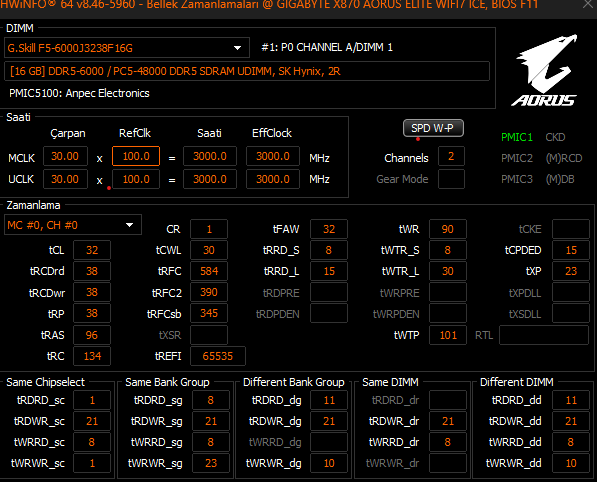The height and width of the screenshot is (482, 597).
Task: Click the tWRWR_dg value field
Action: [329, 463]
